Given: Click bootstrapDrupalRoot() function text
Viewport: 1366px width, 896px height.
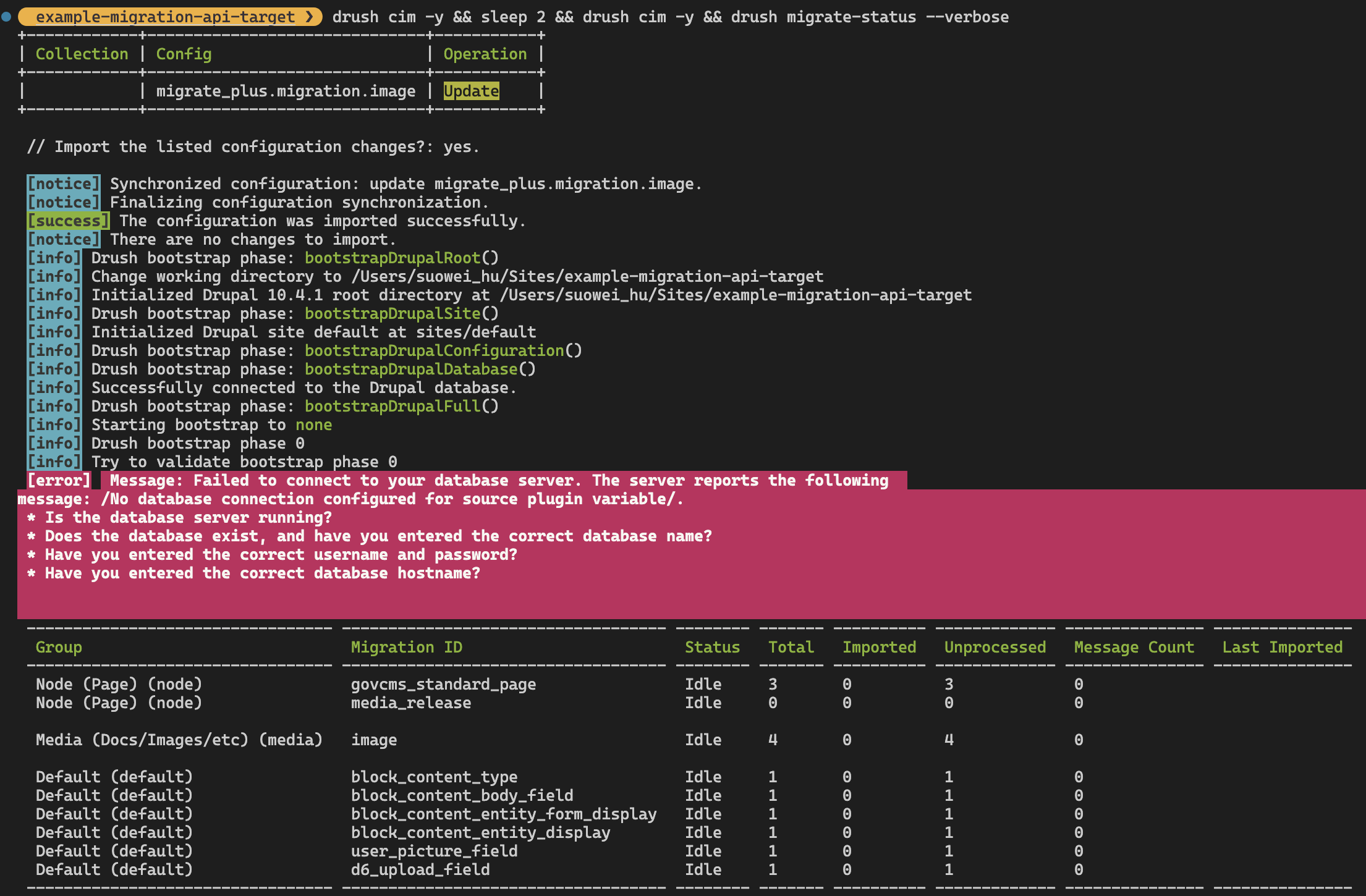Looking at the screenshot, I should pos(401,258).
